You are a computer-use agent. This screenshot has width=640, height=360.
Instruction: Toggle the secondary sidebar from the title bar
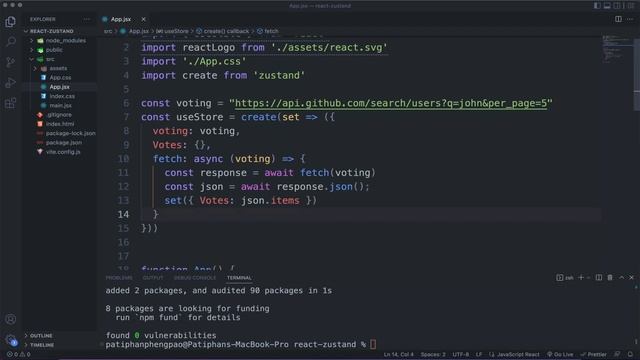(617, 6)
